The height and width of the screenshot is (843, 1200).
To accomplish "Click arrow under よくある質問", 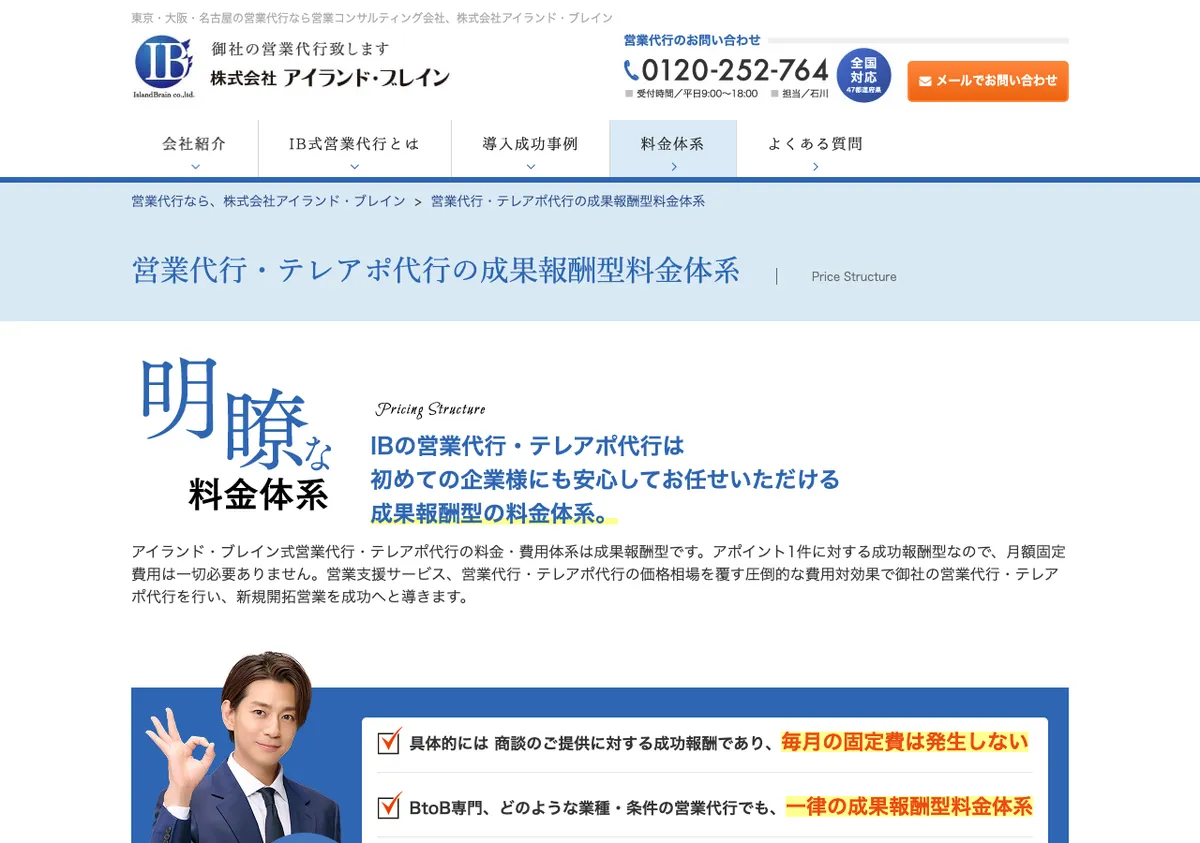I will click(x=816, y=167).
